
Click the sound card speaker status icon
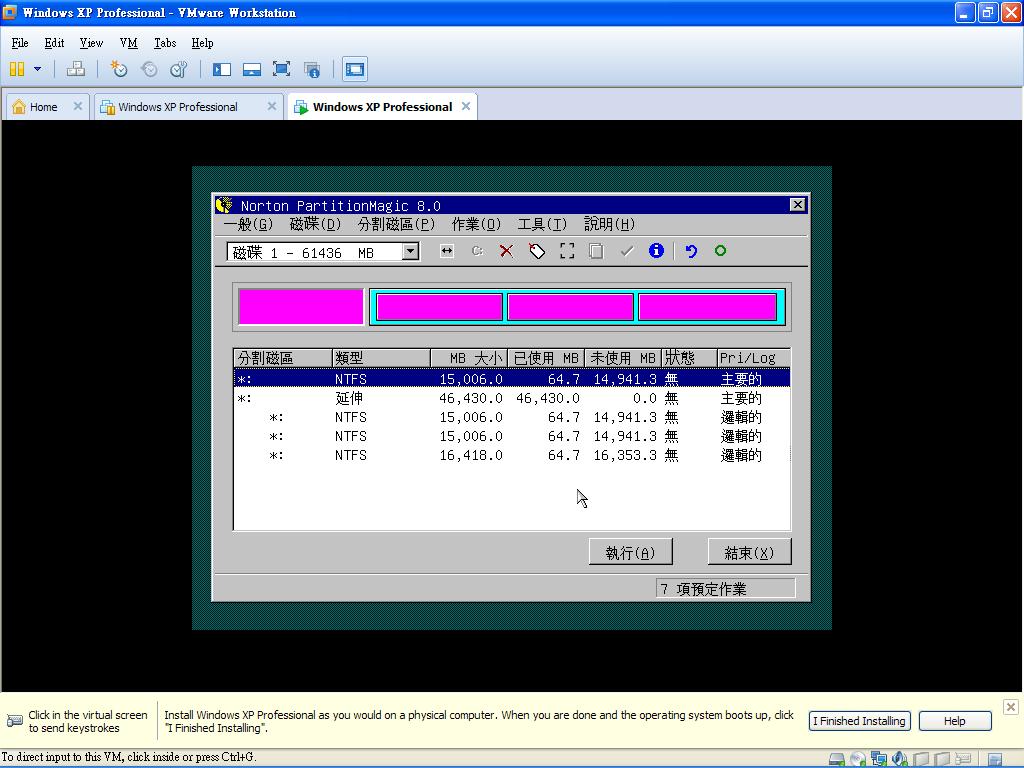pos(900,759)
